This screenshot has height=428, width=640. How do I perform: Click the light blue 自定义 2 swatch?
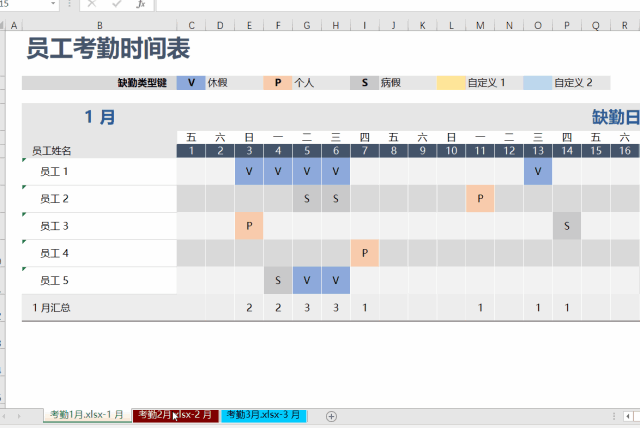click(x=538, y=83)
